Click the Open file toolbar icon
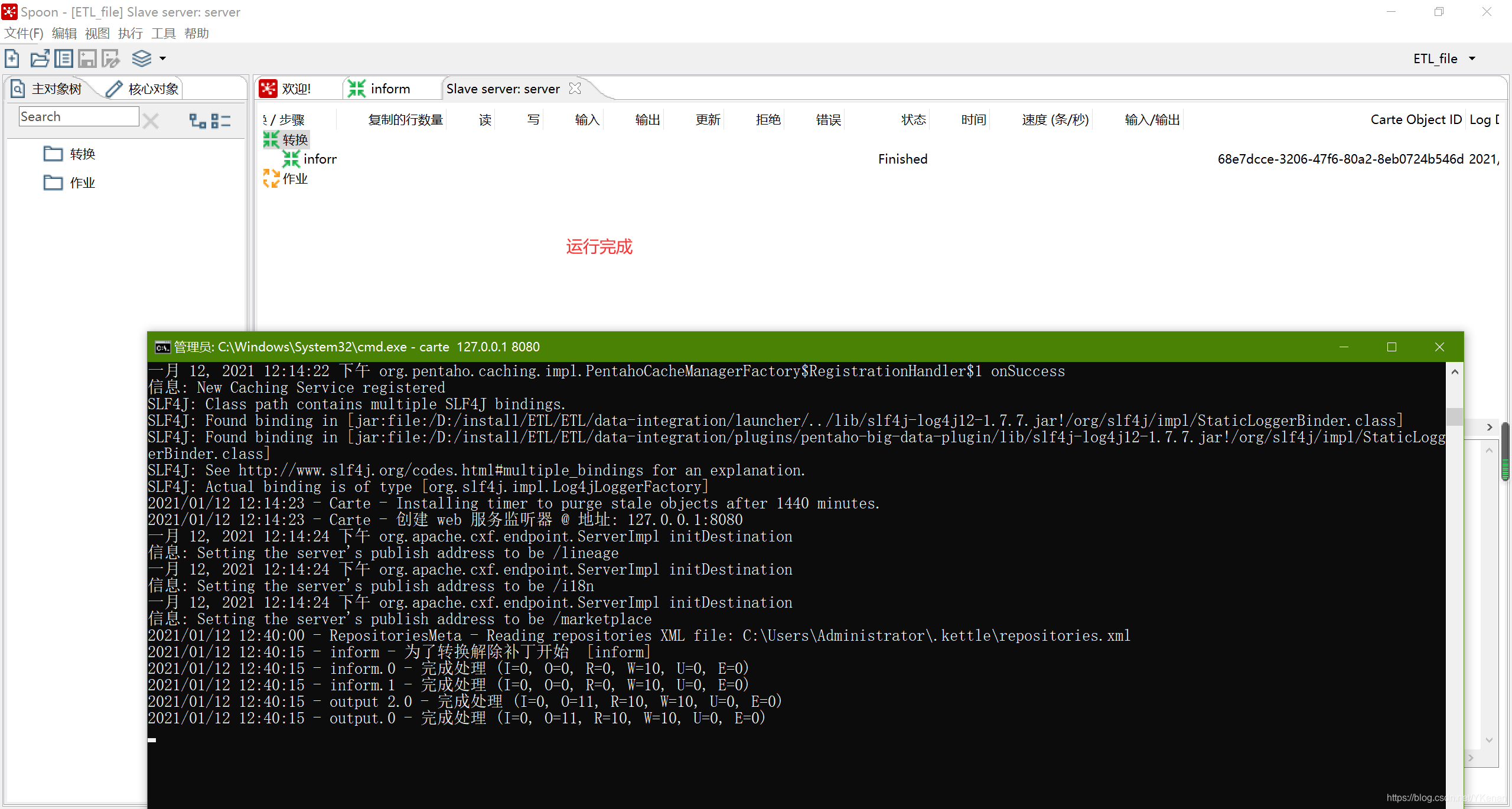This screenshot has width=1512, height=809. click(40, 58)
